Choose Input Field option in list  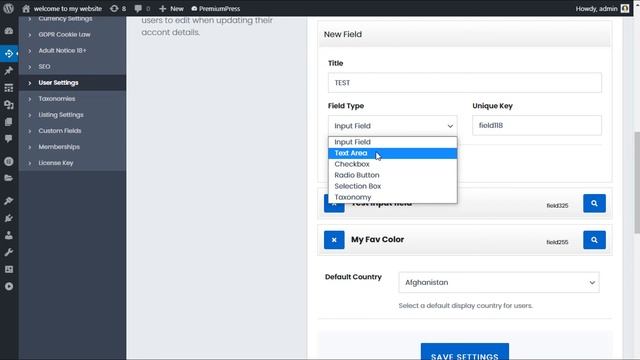click(392, 142)
